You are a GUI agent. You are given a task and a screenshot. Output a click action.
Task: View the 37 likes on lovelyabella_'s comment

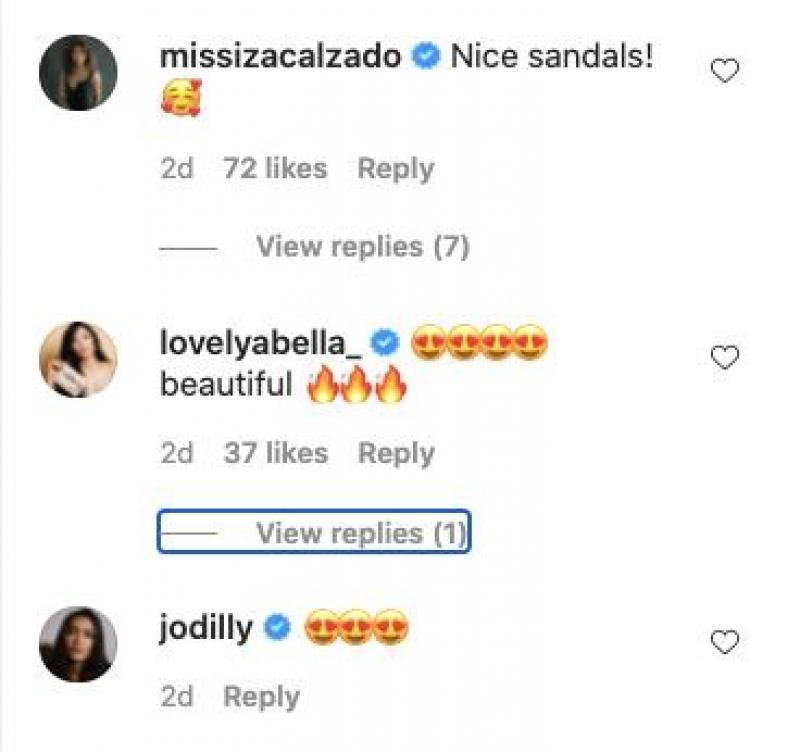coord(275,454)
